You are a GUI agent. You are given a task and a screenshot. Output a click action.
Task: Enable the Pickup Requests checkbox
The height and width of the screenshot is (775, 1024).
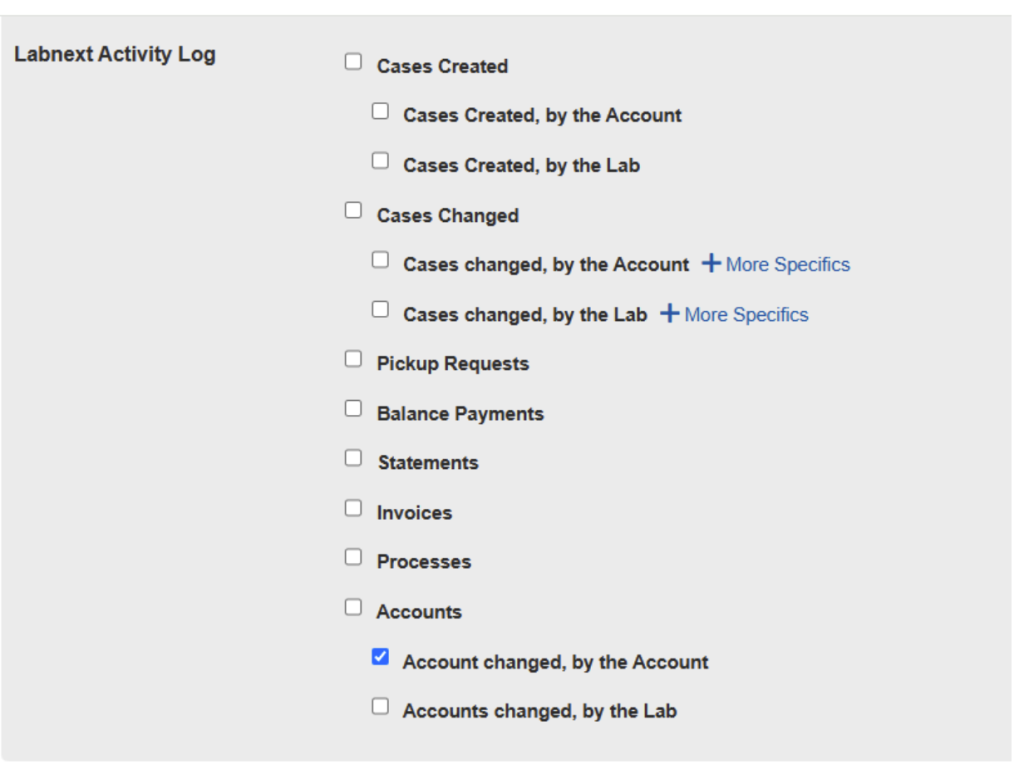pyautogui.click(x=353, y=359)
